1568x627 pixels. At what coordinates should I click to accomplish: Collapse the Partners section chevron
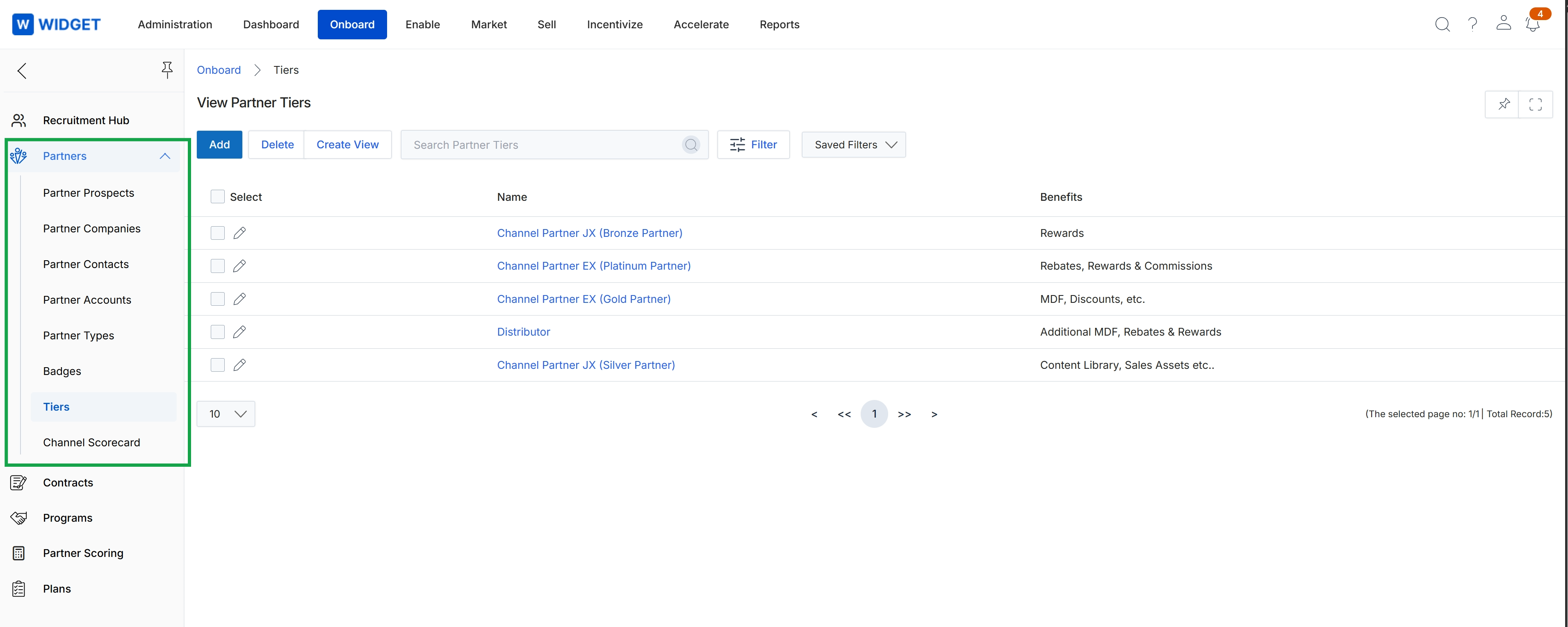[165, 156]
